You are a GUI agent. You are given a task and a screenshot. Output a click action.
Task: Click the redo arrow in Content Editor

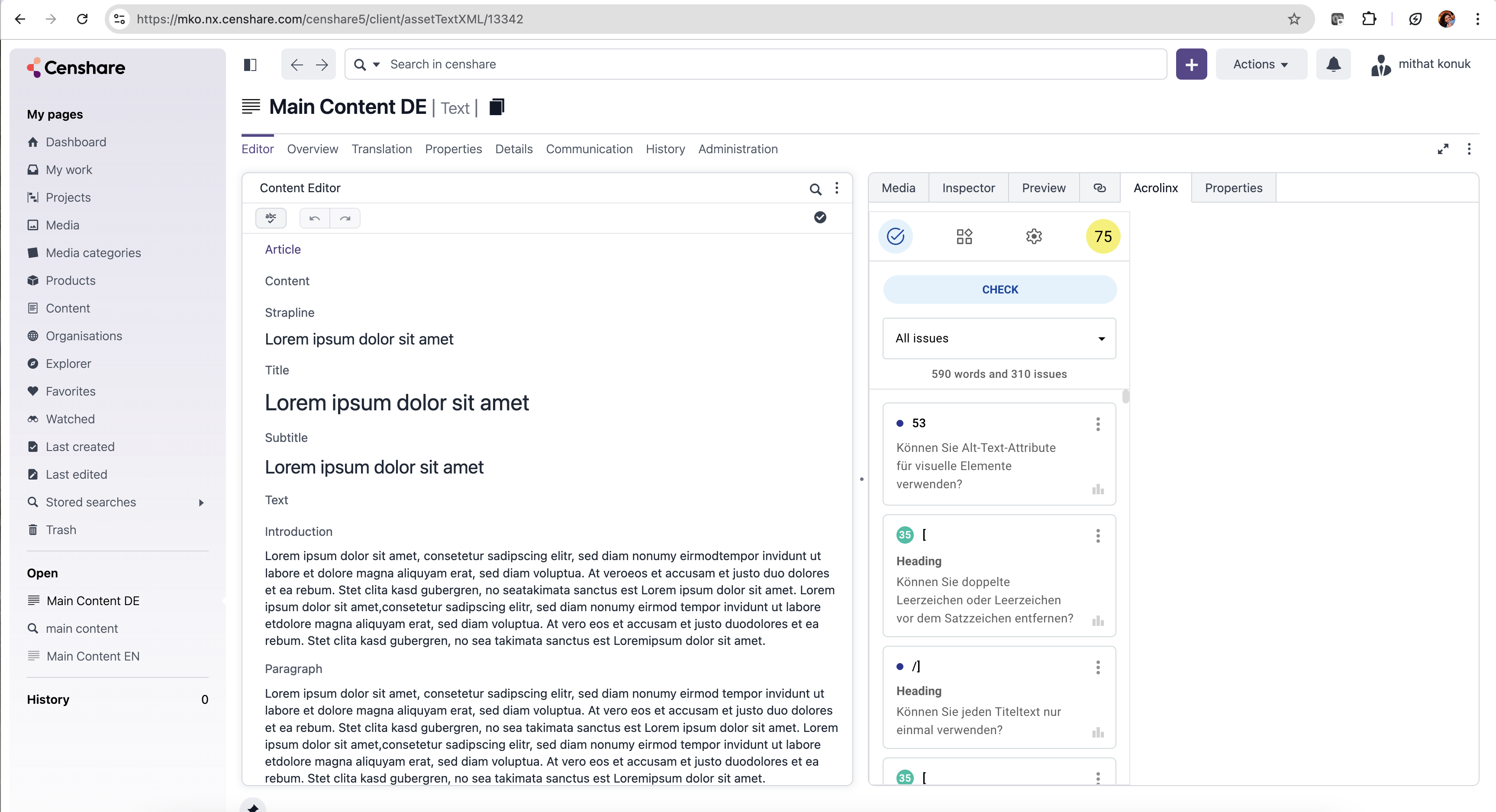(x=345, y=218)
